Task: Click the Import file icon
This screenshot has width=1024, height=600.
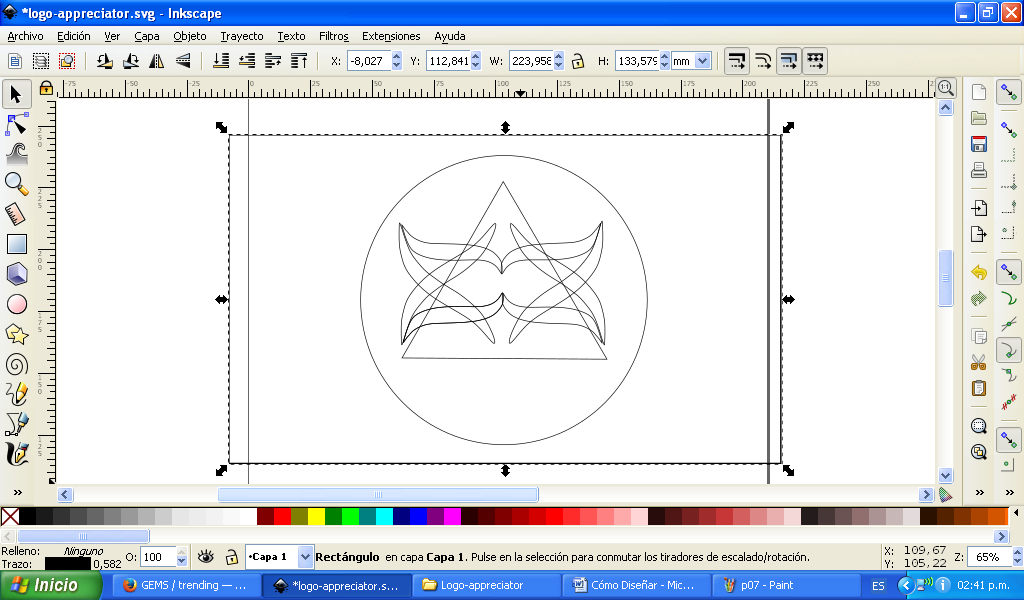Action: 978,208
